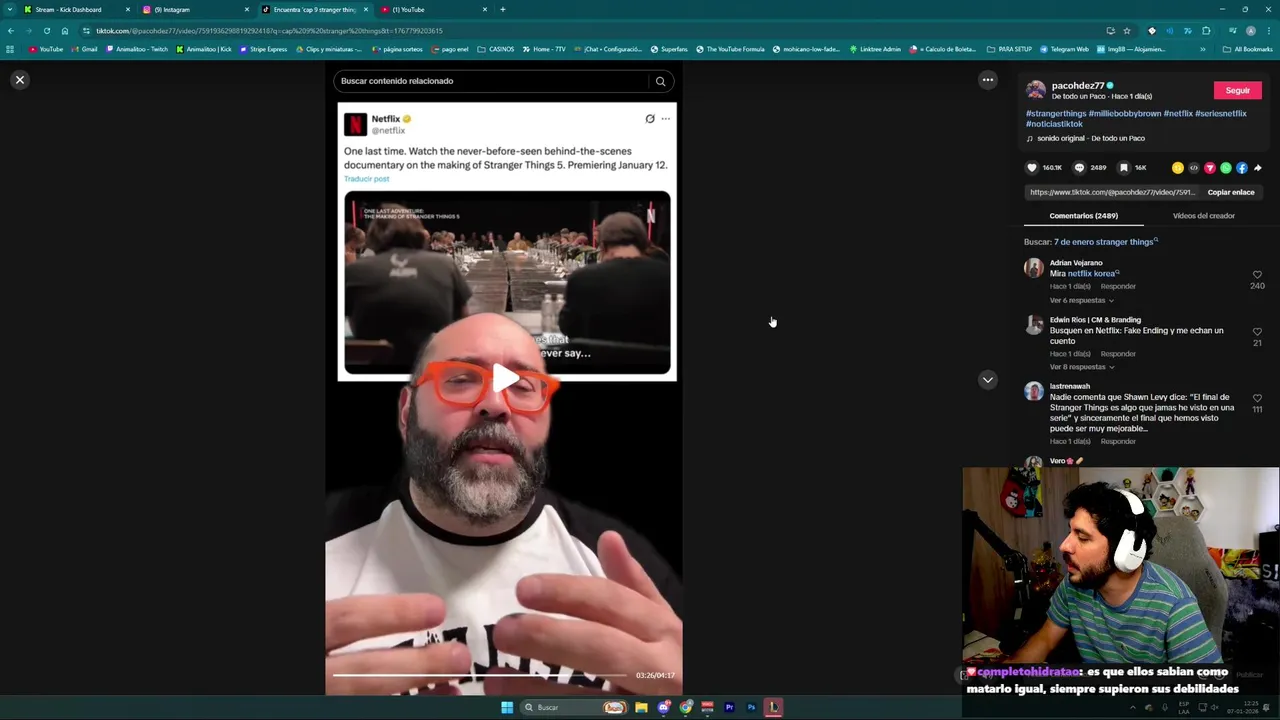
Task: Like Adrian Vejarano's comment
Action: [x=1257, y=275]
